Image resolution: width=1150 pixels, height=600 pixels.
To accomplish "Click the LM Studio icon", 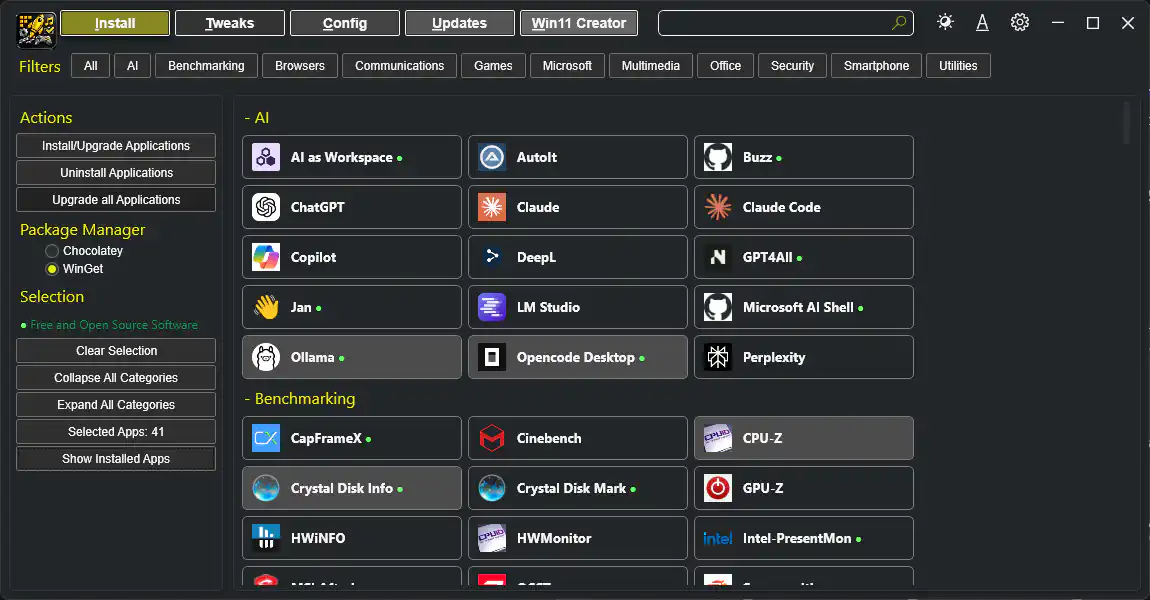I will pyautogui.click(x=491, y=307).
